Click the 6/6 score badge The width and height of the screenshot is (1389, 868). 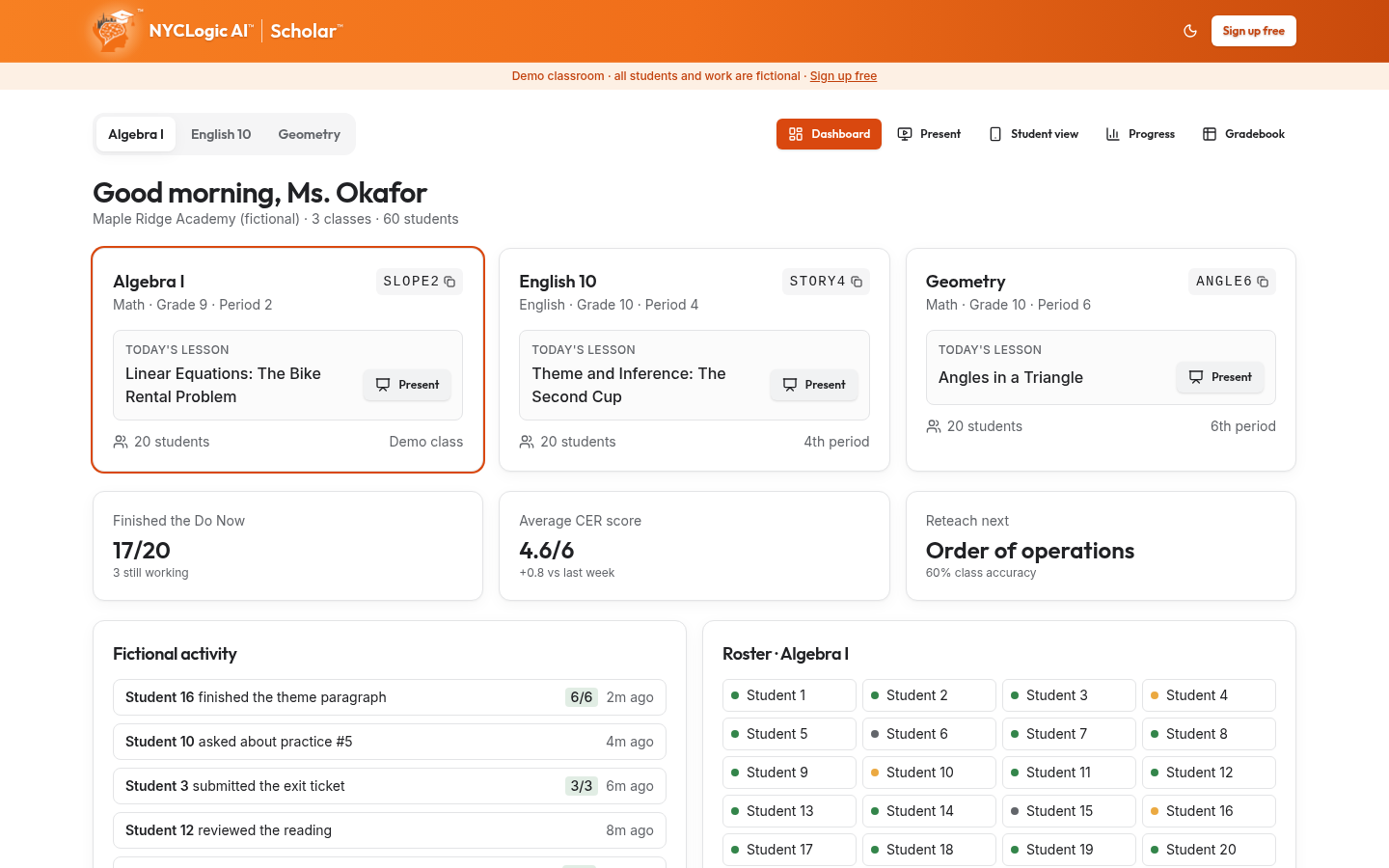(582, 697)
